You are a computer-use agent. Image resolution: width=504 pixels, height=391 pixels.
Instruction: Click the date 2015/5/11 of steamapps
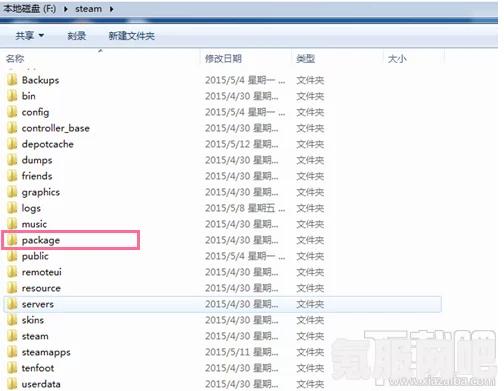242,352
